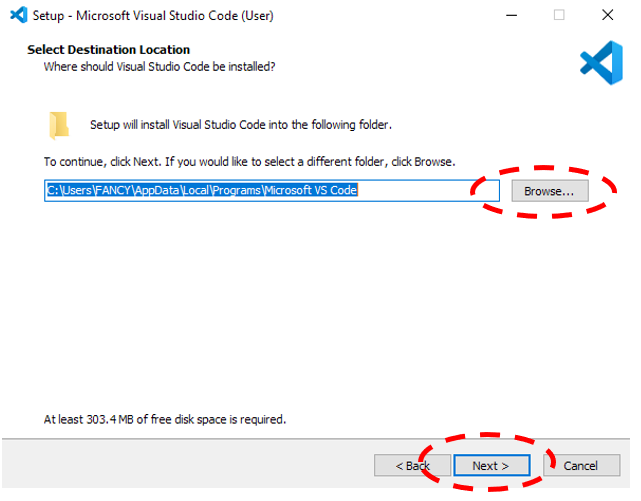Go to previous step with Back

(x=412, y=465)
